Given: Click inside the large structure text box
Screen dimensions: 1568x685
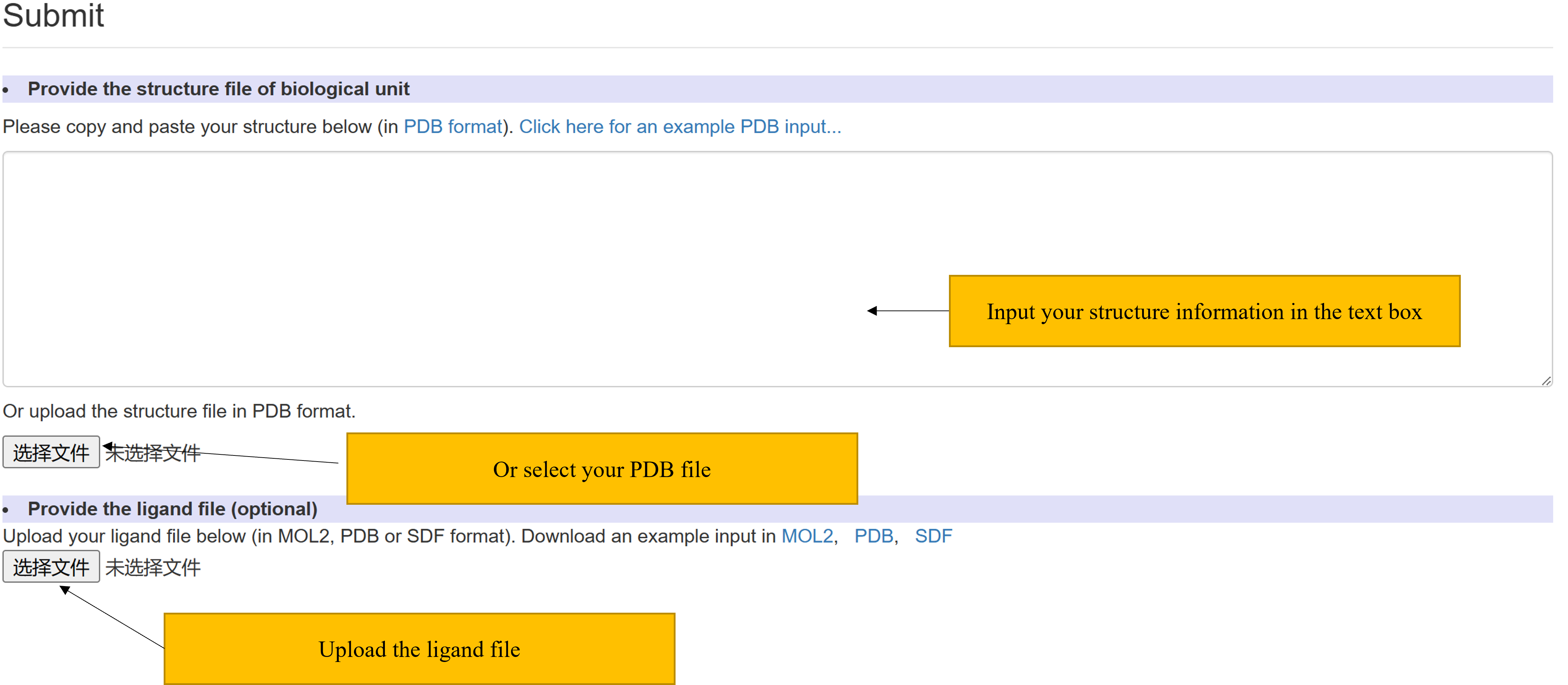Looking at the screenshot, I should 777,268.
